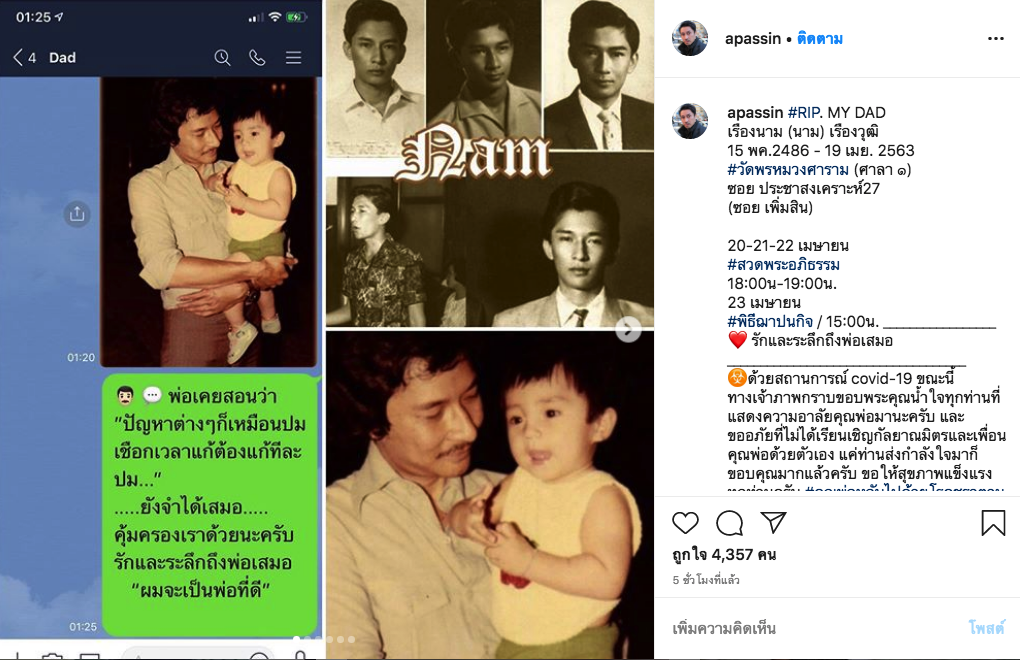Follow apassin with the ติดตาม link

click(820, 39)
